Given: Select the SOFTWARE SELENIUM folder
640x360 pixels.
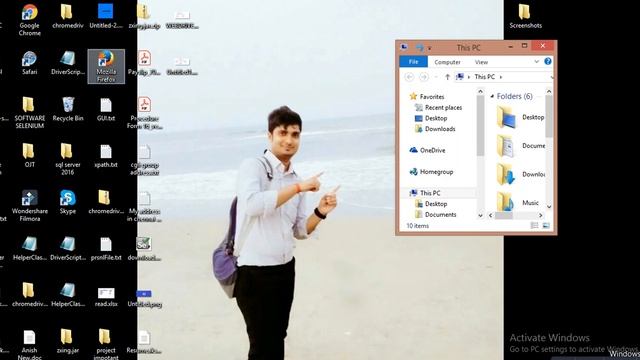Looking at the screenshot, I should click(29, 113).
